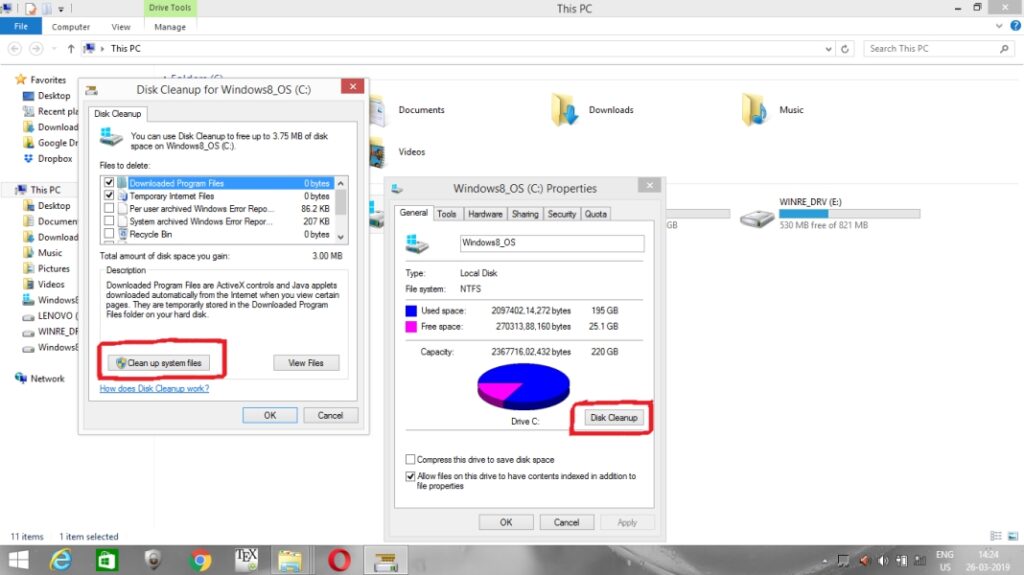
Task: Open File Explorer taskbar icon
Action: [290, 561]
